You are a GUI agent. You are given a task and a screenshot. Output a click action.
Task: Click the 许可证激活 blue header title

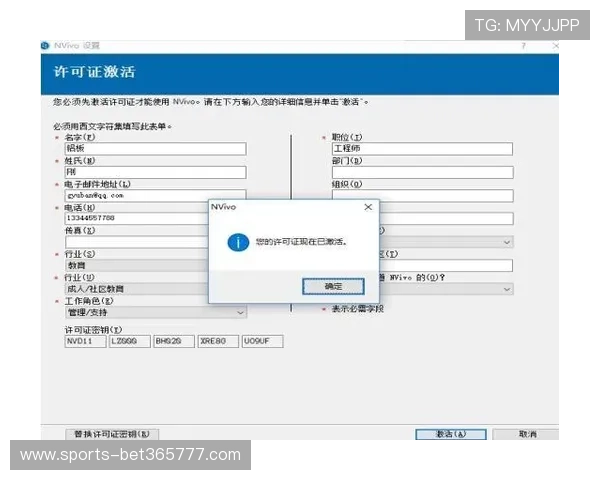(93, 73)
